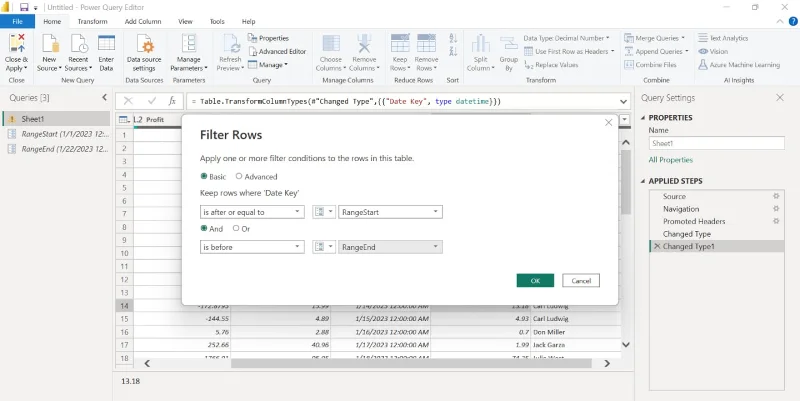800x401 pixels.
Task: Select the Advanced radio button
Action: click(239, 177)
